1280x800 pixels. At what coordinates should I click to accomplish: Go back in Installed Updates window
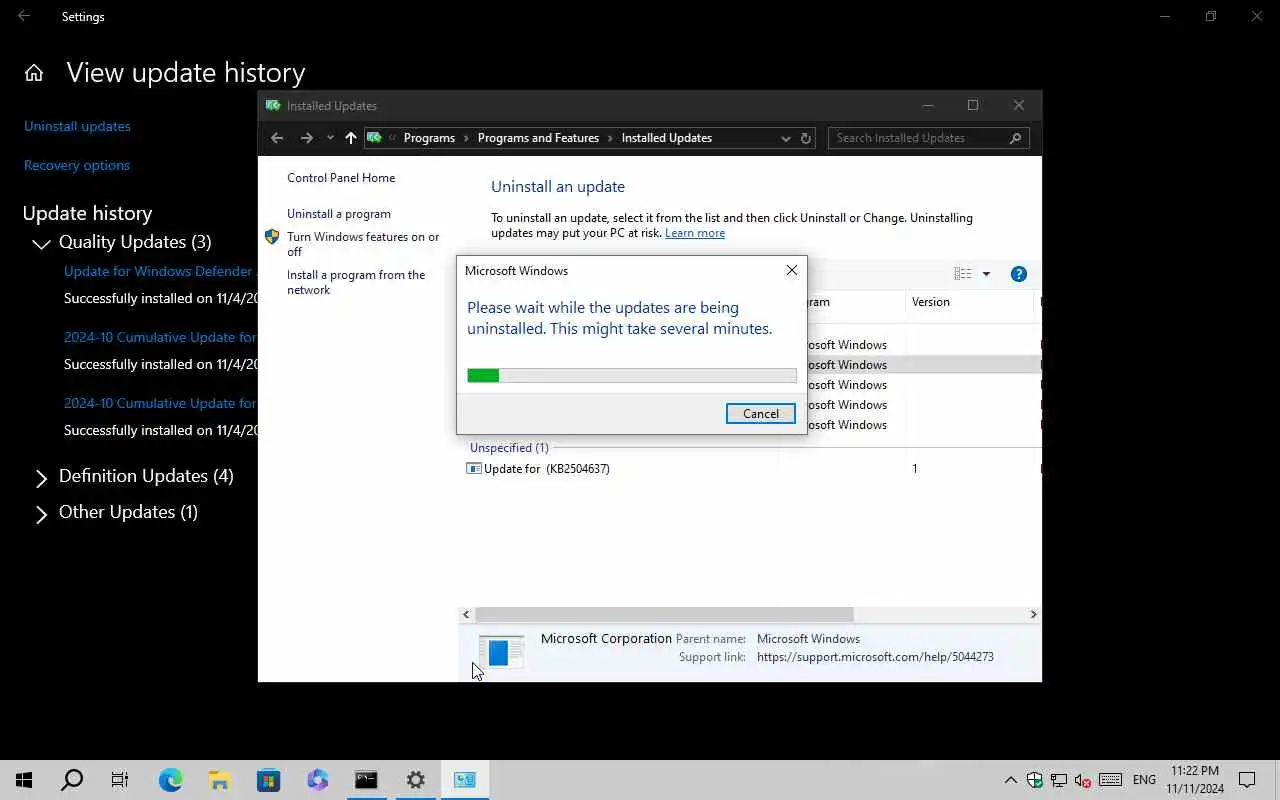pyautogui.click(x=277, y=138)
